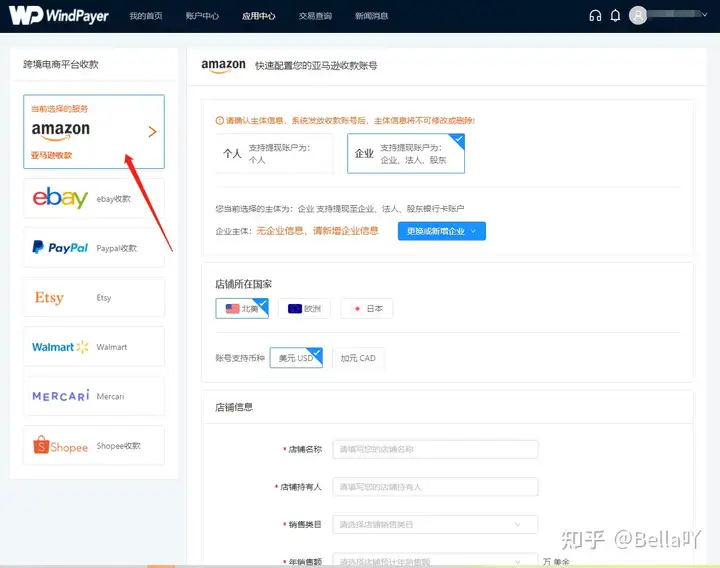
Task: Select the ebay收款 service
Action: pos(94,198)
